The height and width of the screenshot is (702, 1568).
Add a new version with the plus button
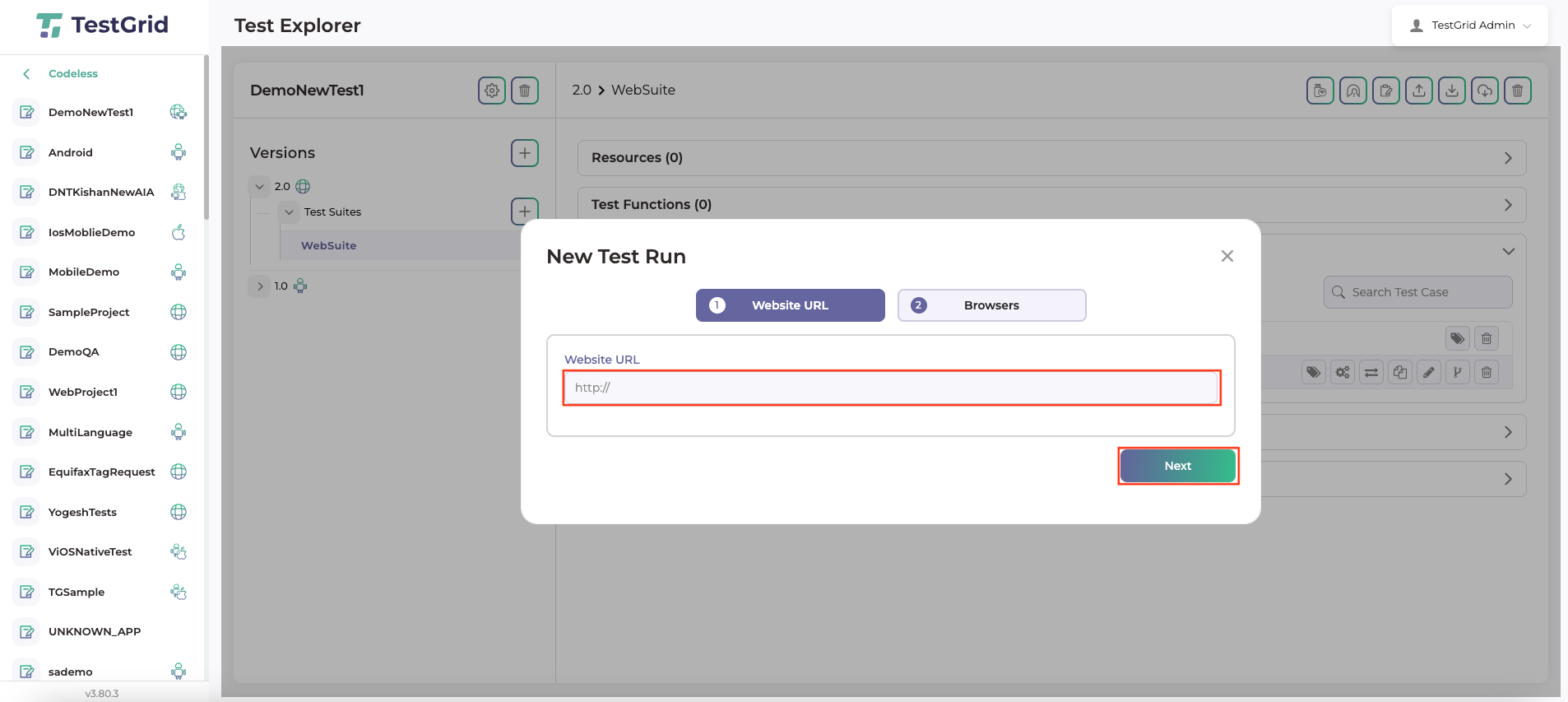(525, 153)
